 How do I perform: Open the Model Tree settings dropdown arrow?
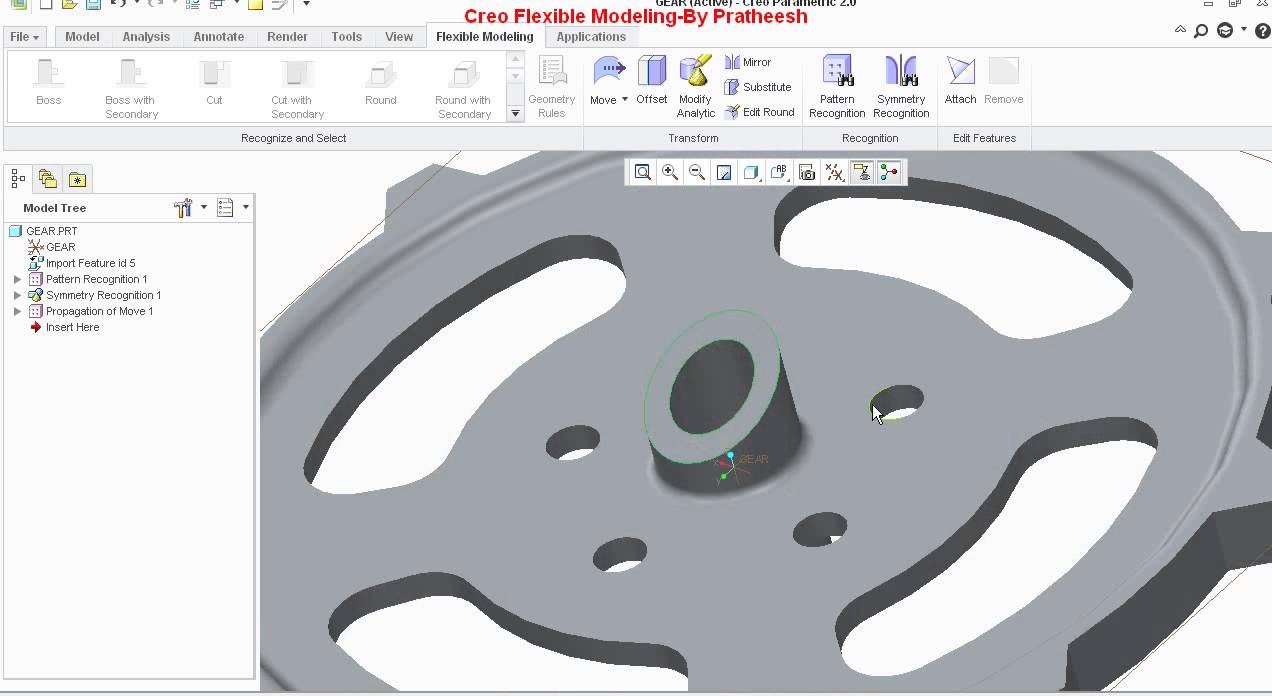(x=204, y=208)
